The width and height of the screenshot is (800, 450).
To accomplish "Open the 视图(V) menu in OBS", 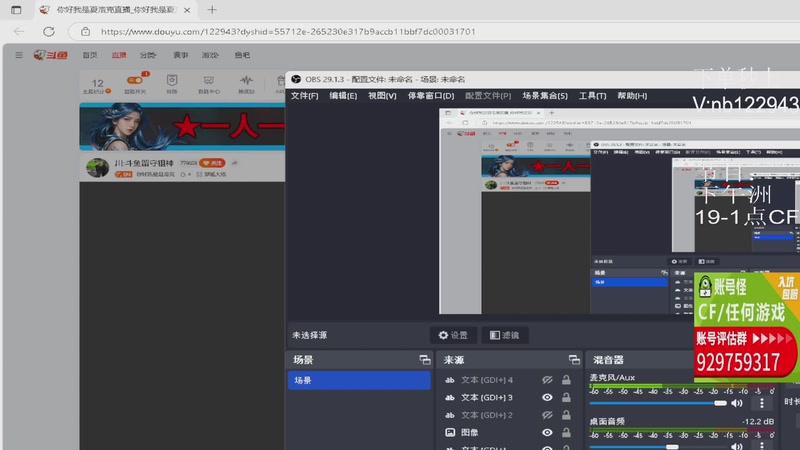I will point(382,95).
